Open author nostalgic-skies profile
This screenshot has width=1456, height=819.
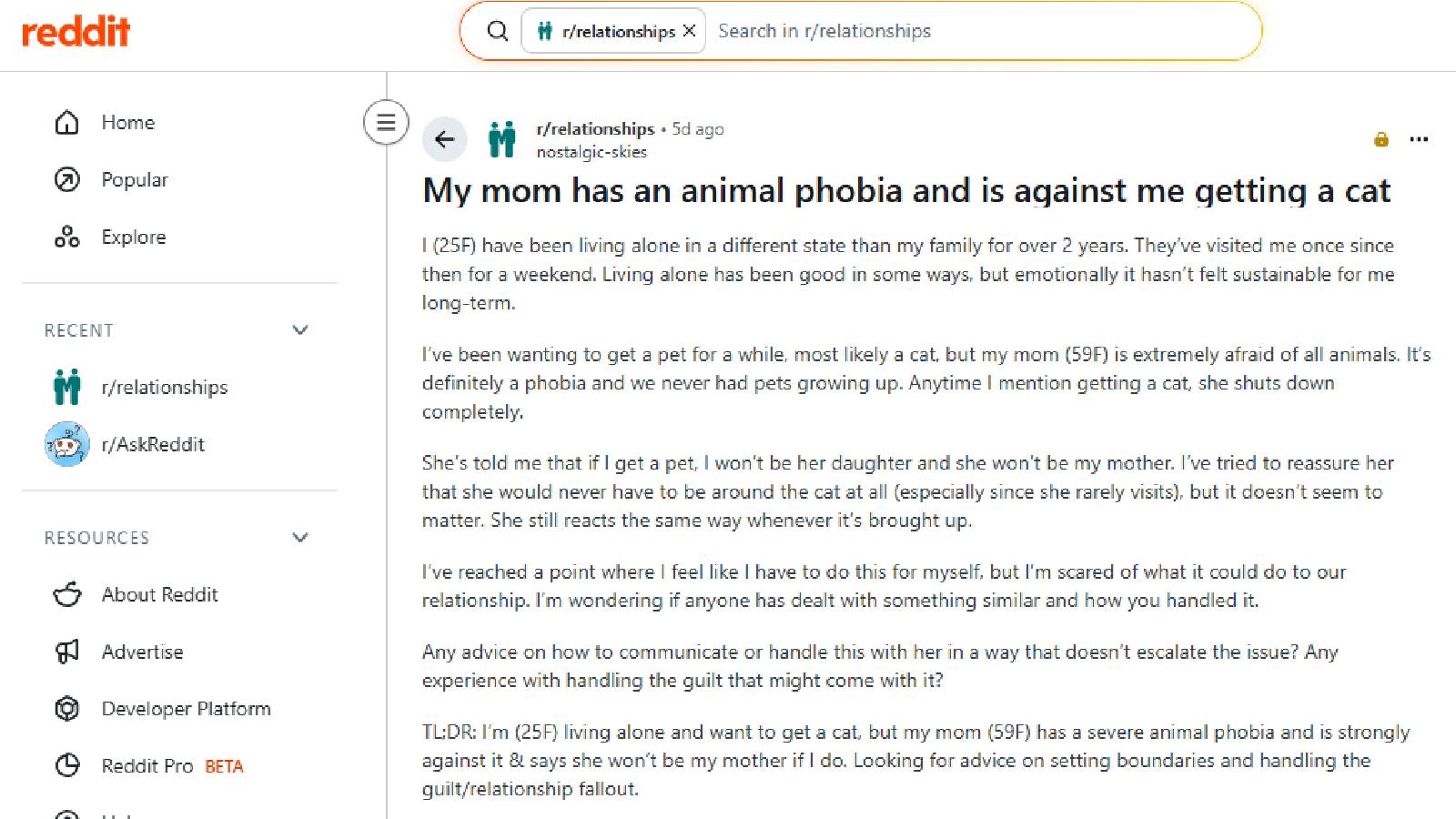coord(591,152)
